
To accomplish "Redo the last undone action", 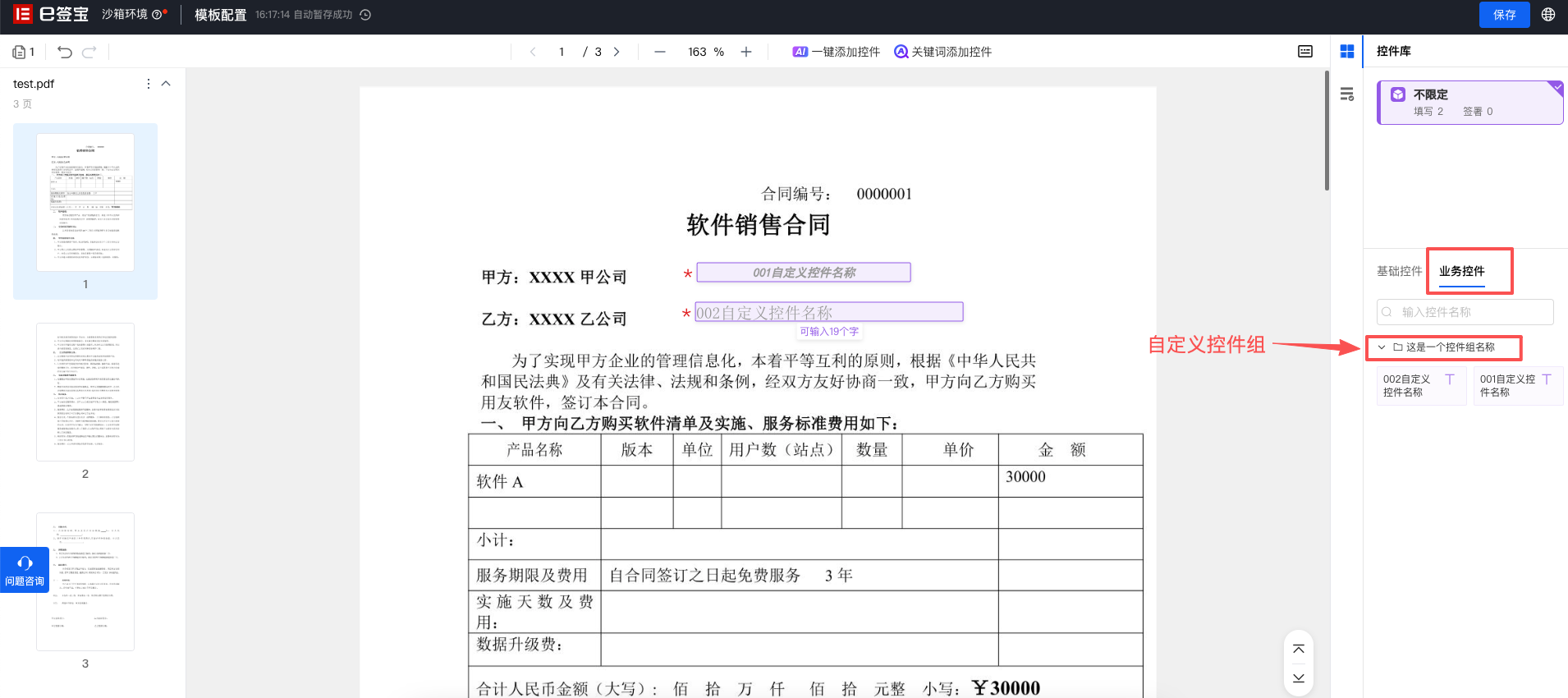I will click(x=89, y=52).
